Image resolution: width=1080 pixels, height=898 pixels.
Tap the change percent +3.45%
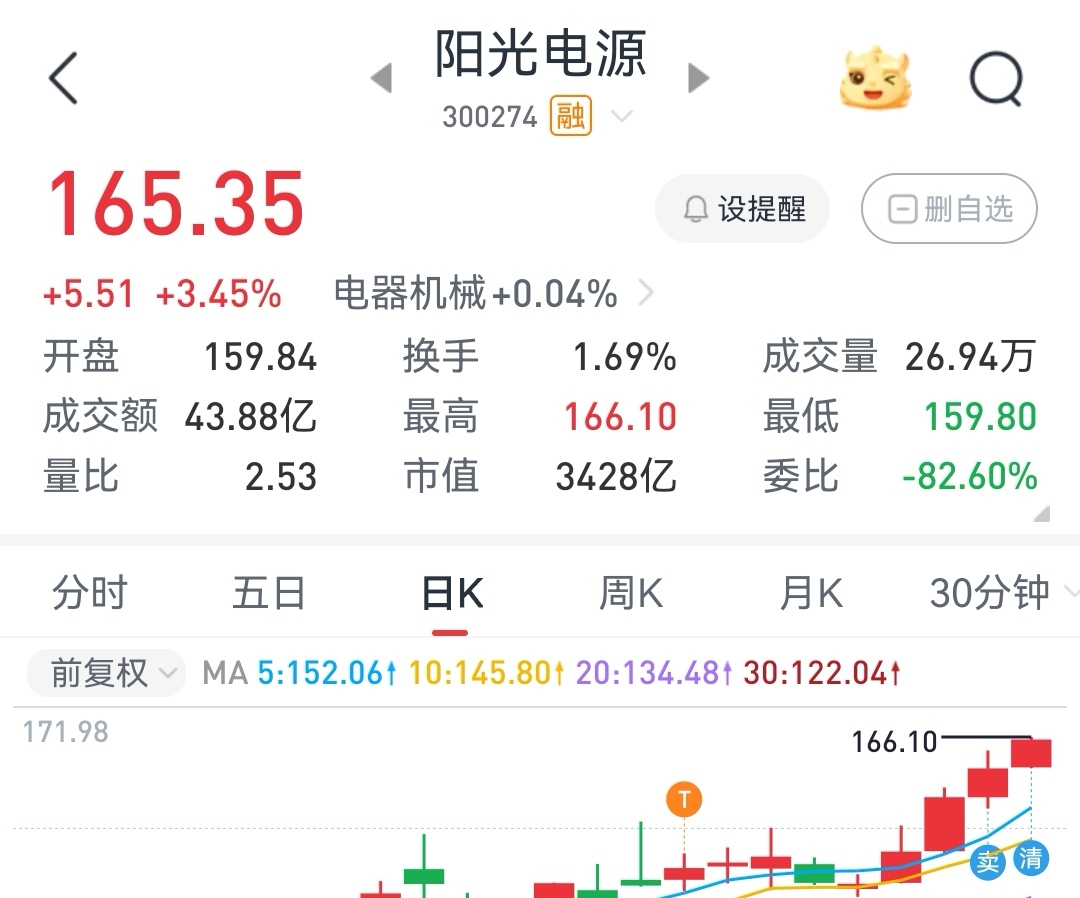219,294
